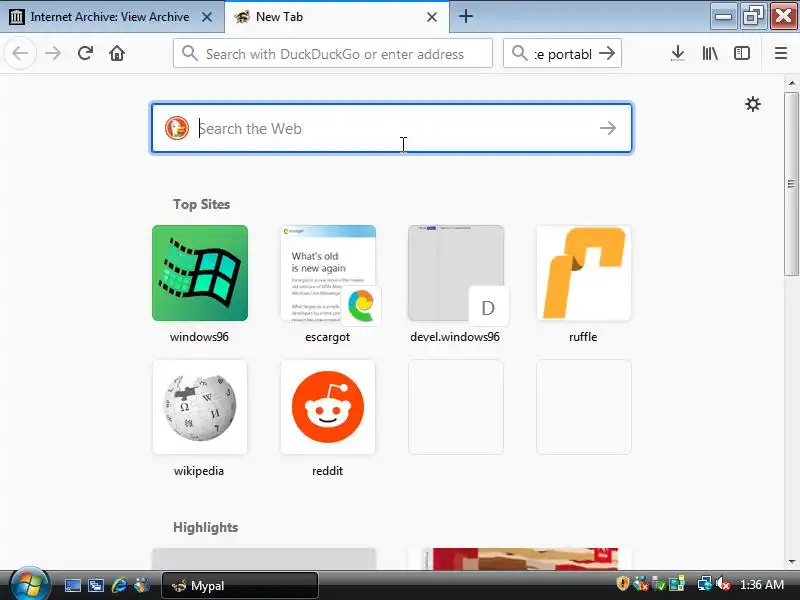800x600 pixels.
Task: Click the Mypal taskbar button
Action: 240,585
